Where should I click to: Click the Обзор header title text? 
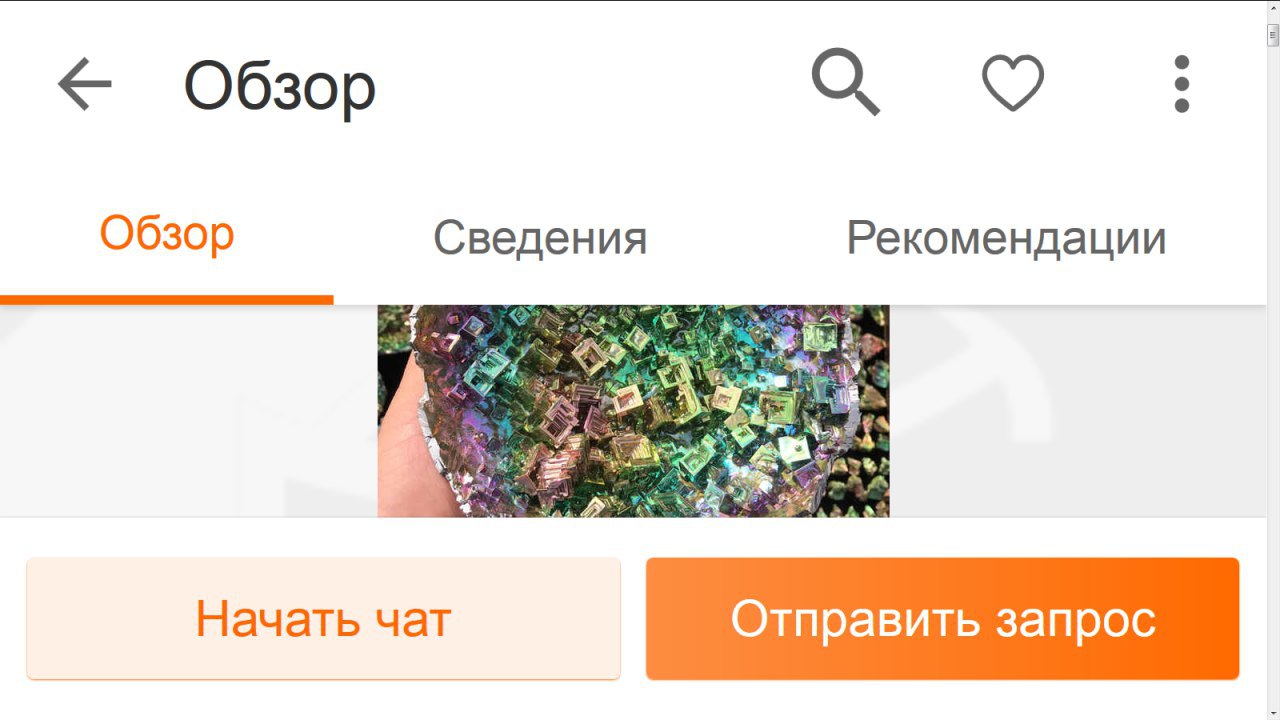tap(280, 86)
